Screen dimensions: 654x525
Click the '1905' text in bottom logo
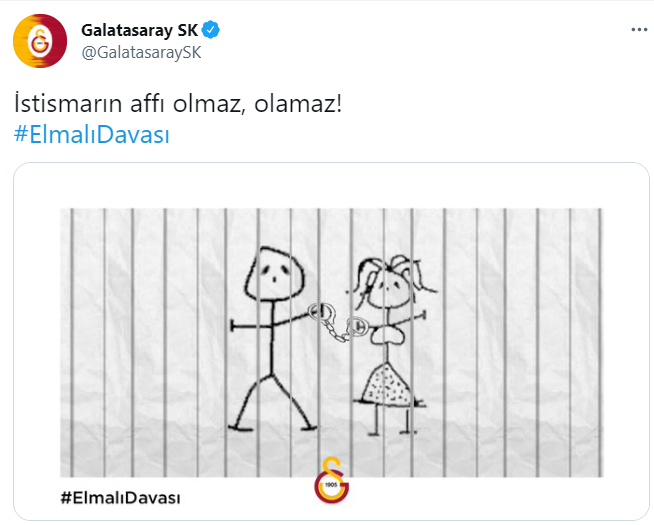pyautogui.click(x=331, y=485)
